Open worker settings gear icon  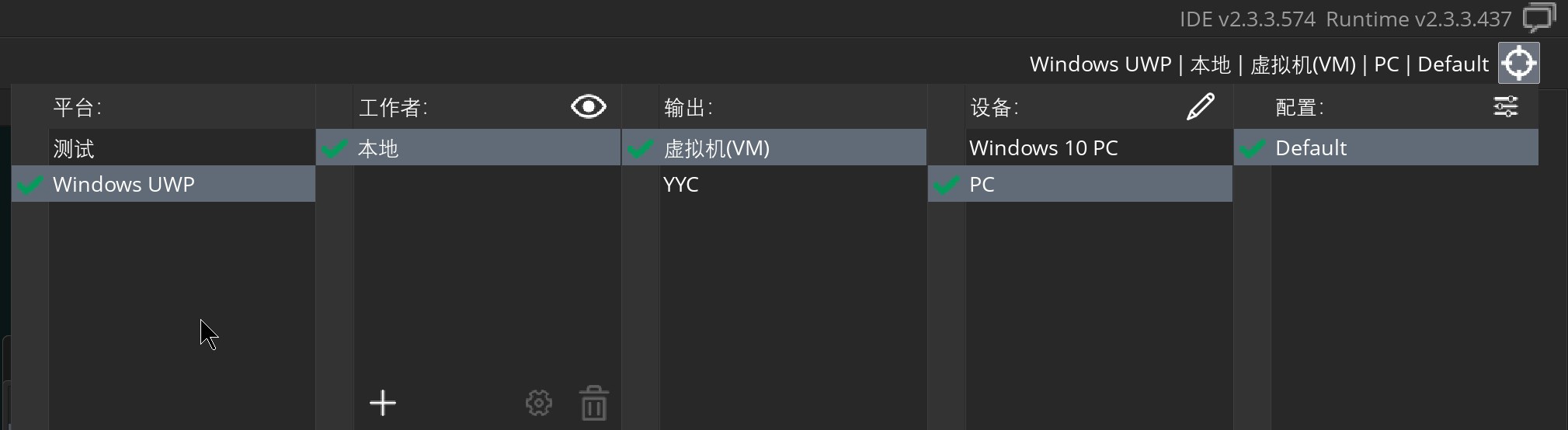(538, 403)
